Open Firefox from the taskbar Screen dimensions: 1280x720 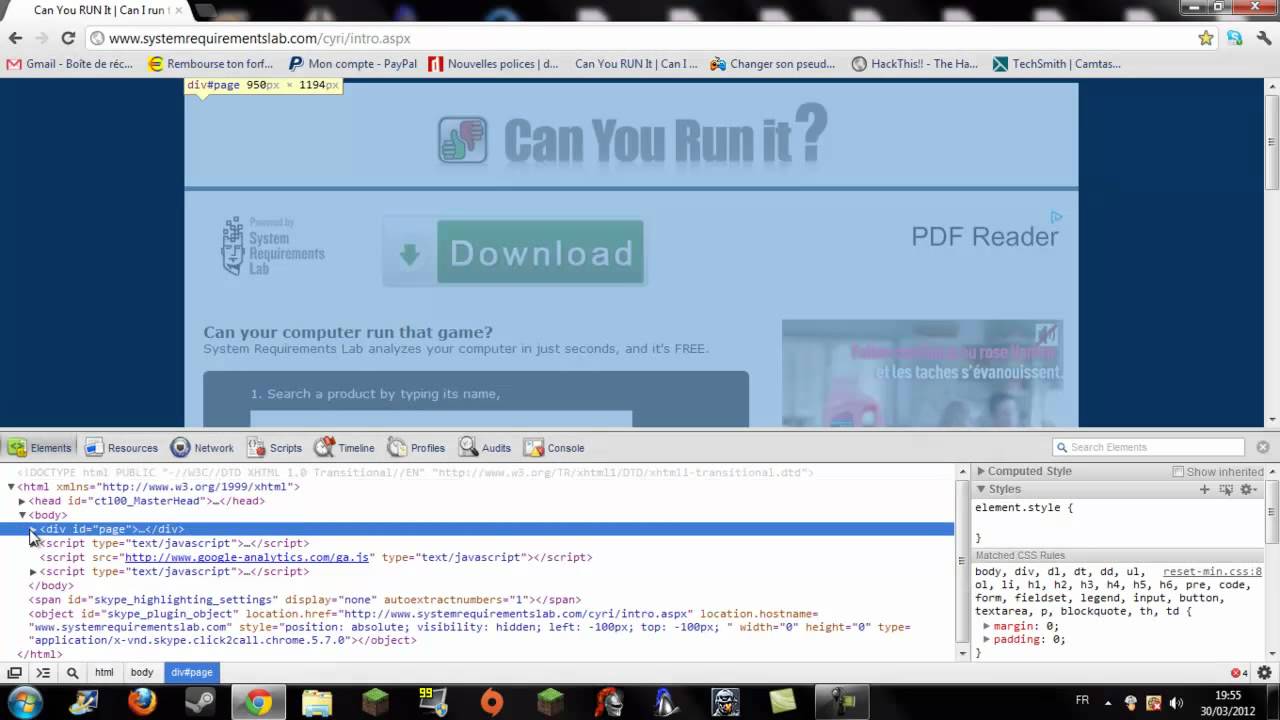click(x=142, y=702)
